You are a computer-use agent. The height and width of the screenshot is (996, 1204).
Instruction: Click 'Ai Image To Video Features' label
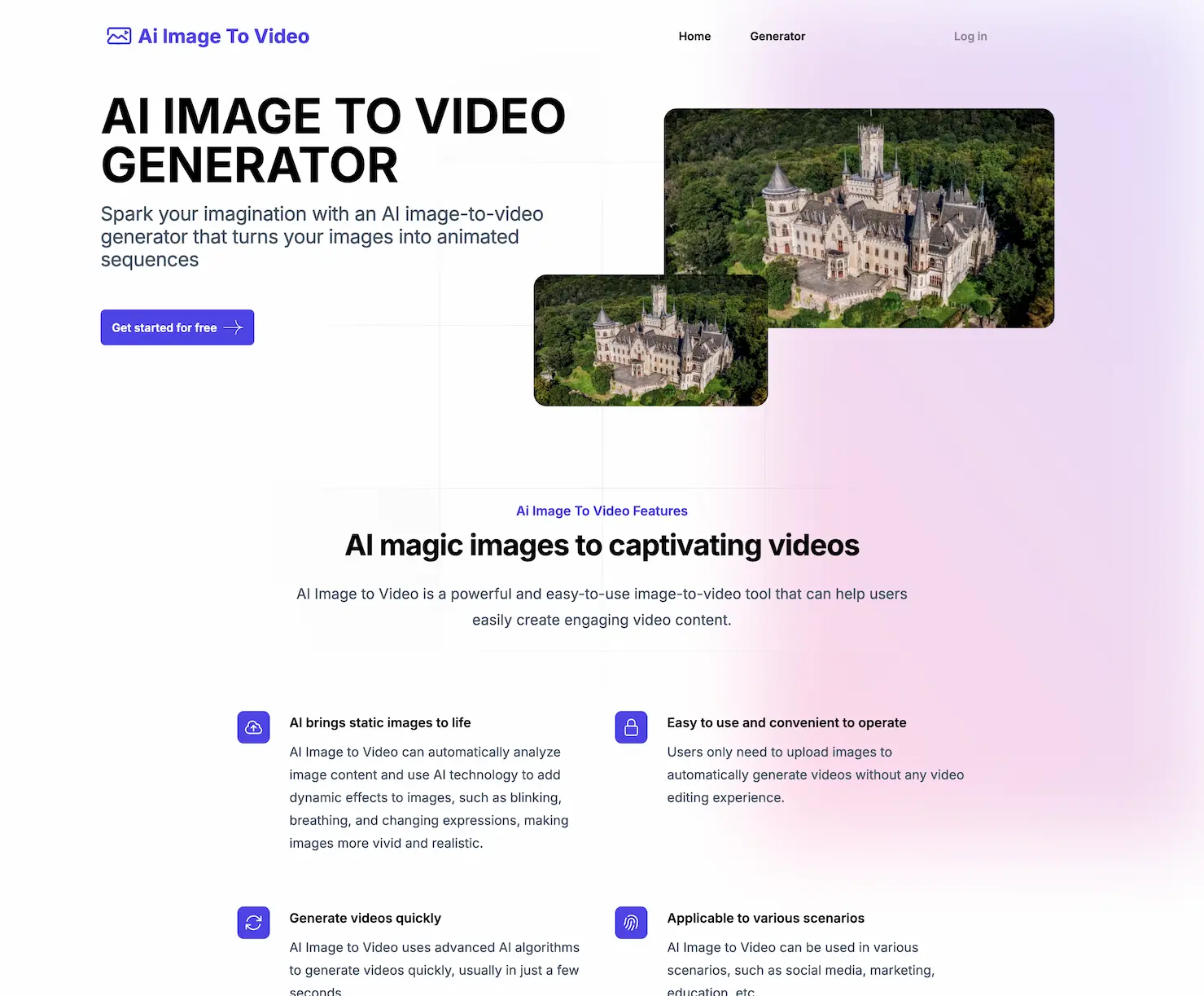point(602,511)
